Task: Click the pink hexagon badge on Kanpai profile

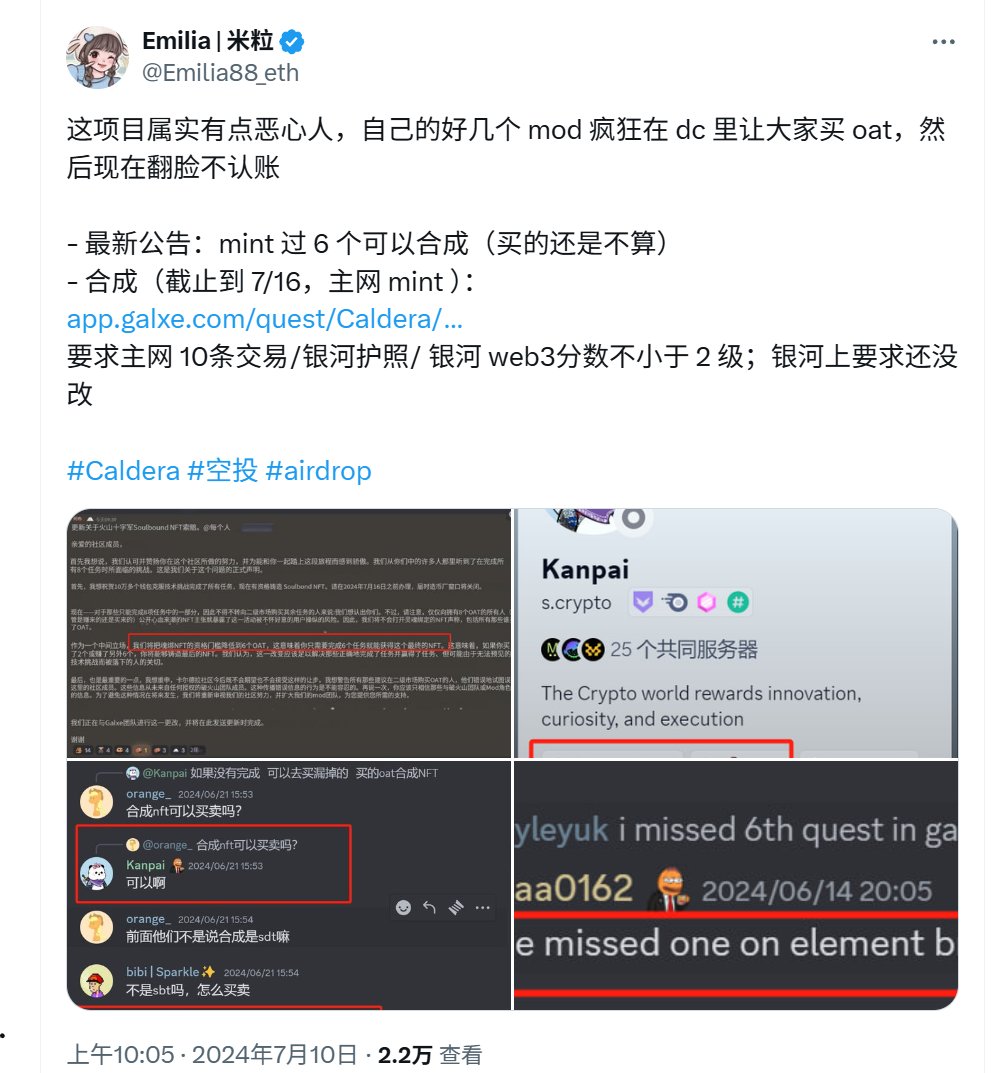Action: click(x=706, y=602)
